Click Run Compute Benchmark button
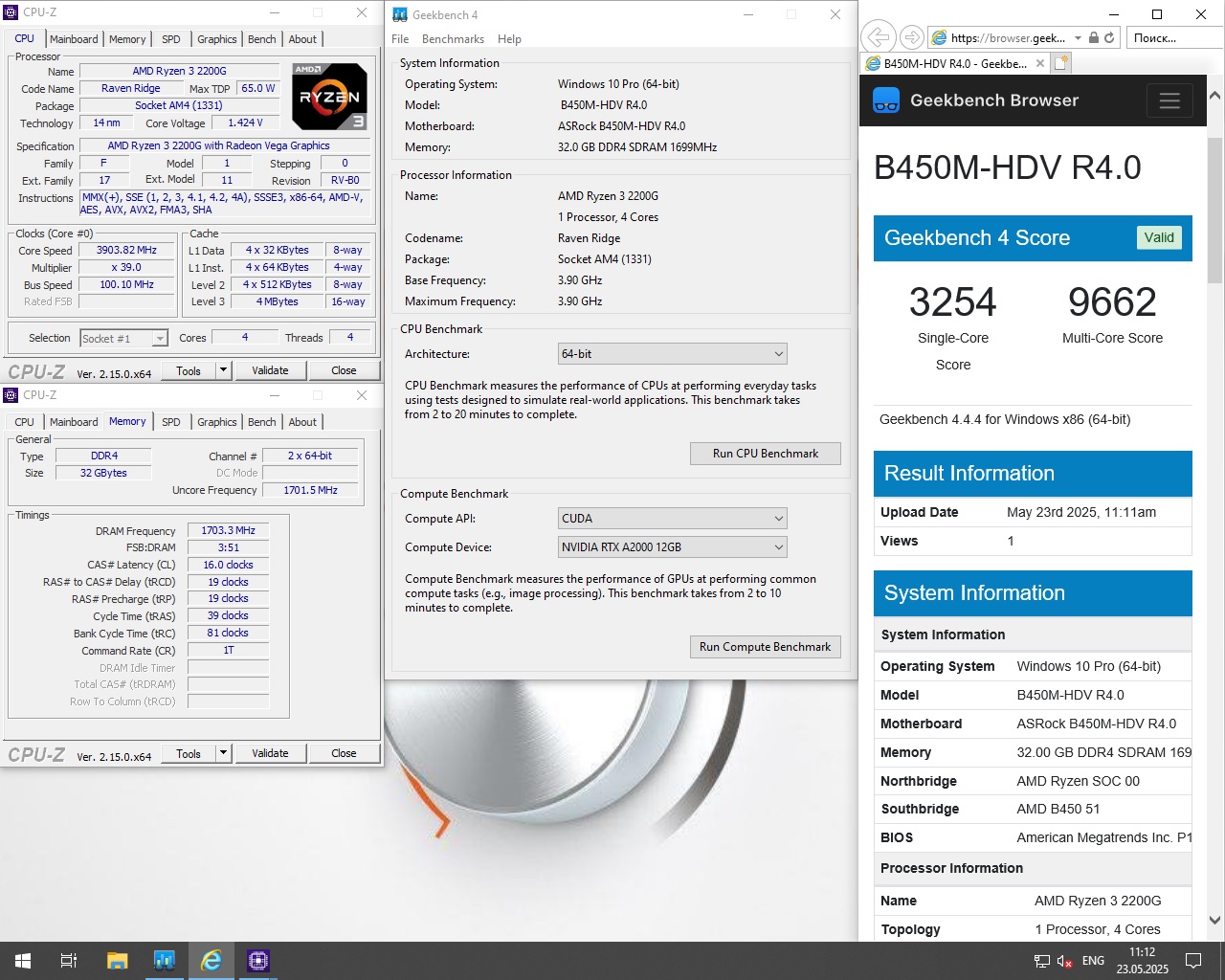 click(766, 647)
